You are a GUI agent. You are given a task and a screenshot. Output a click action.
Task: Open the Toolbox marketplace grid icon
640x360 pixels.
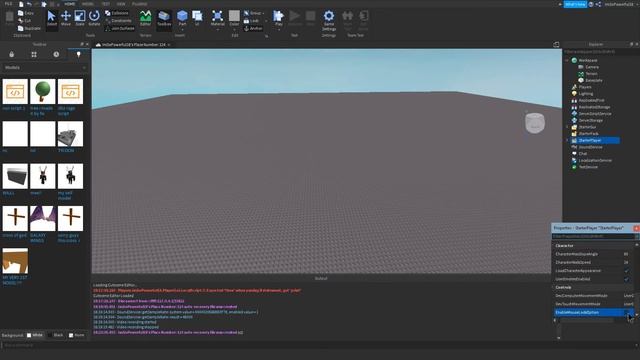tap(34, 54)
